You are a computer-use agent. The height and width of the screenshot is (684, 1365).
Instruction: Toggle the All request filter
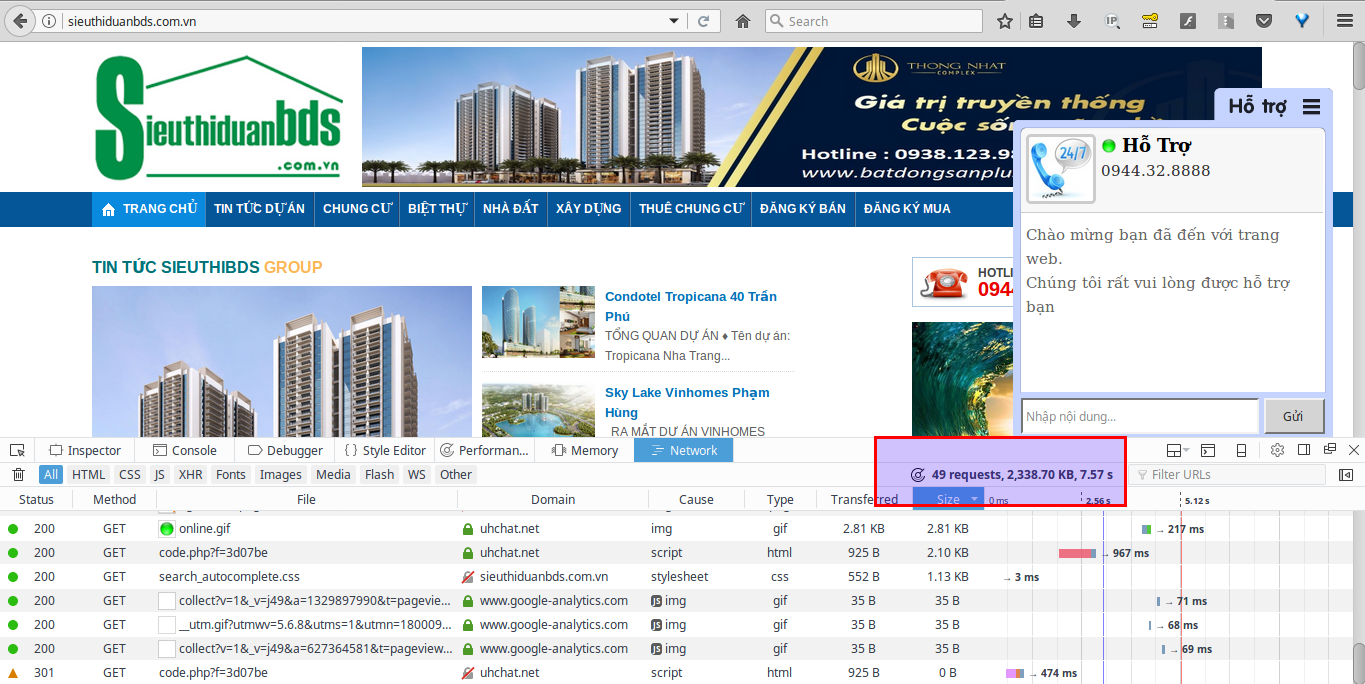(x=51, y=475)
